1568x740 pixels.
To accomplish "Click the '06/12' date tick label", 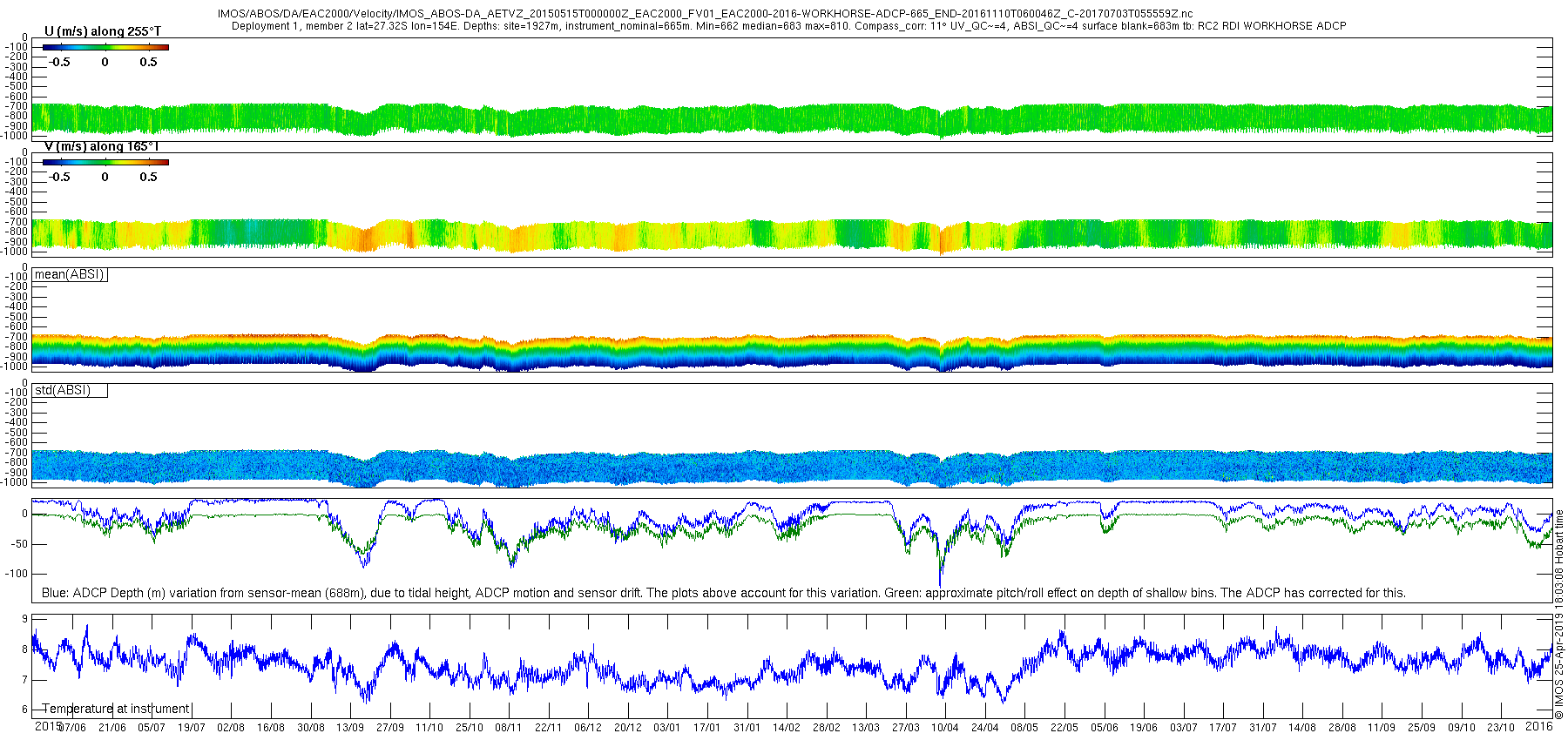I will (x=588, y=728).
